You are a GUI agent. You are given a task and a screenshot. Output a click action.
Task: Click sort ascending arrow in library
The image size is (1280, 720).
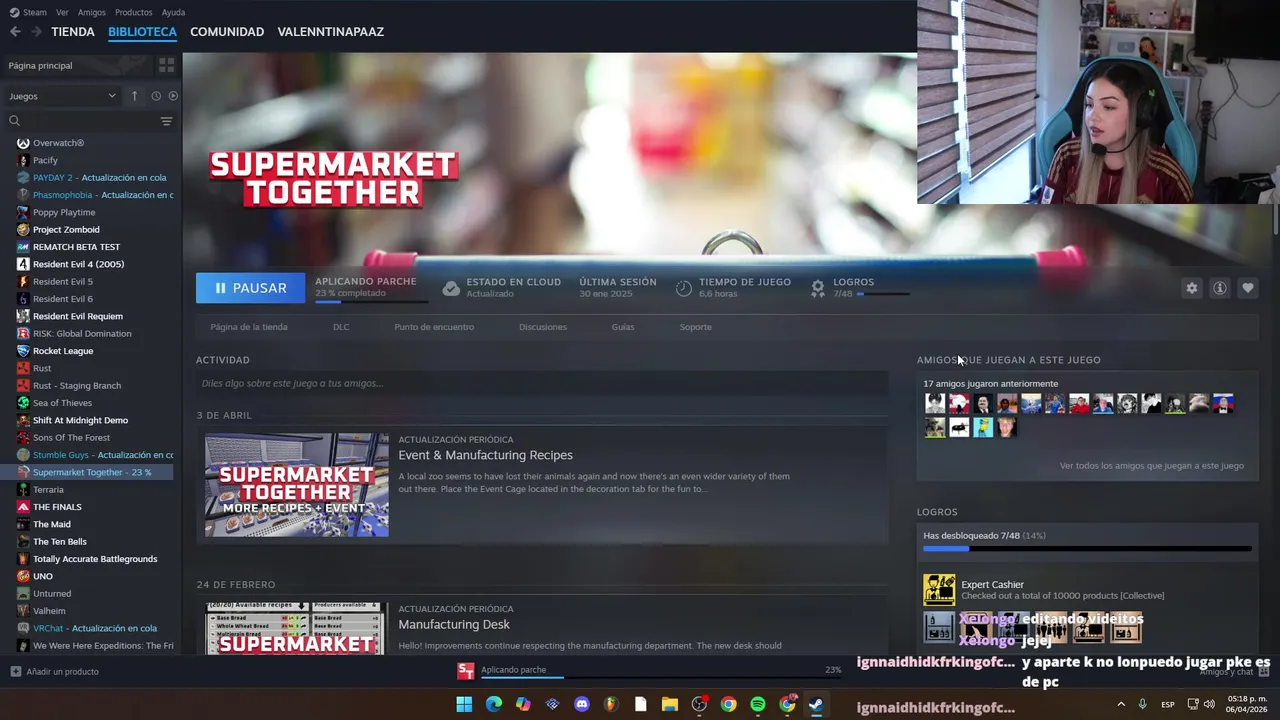[x=134, y=96]
